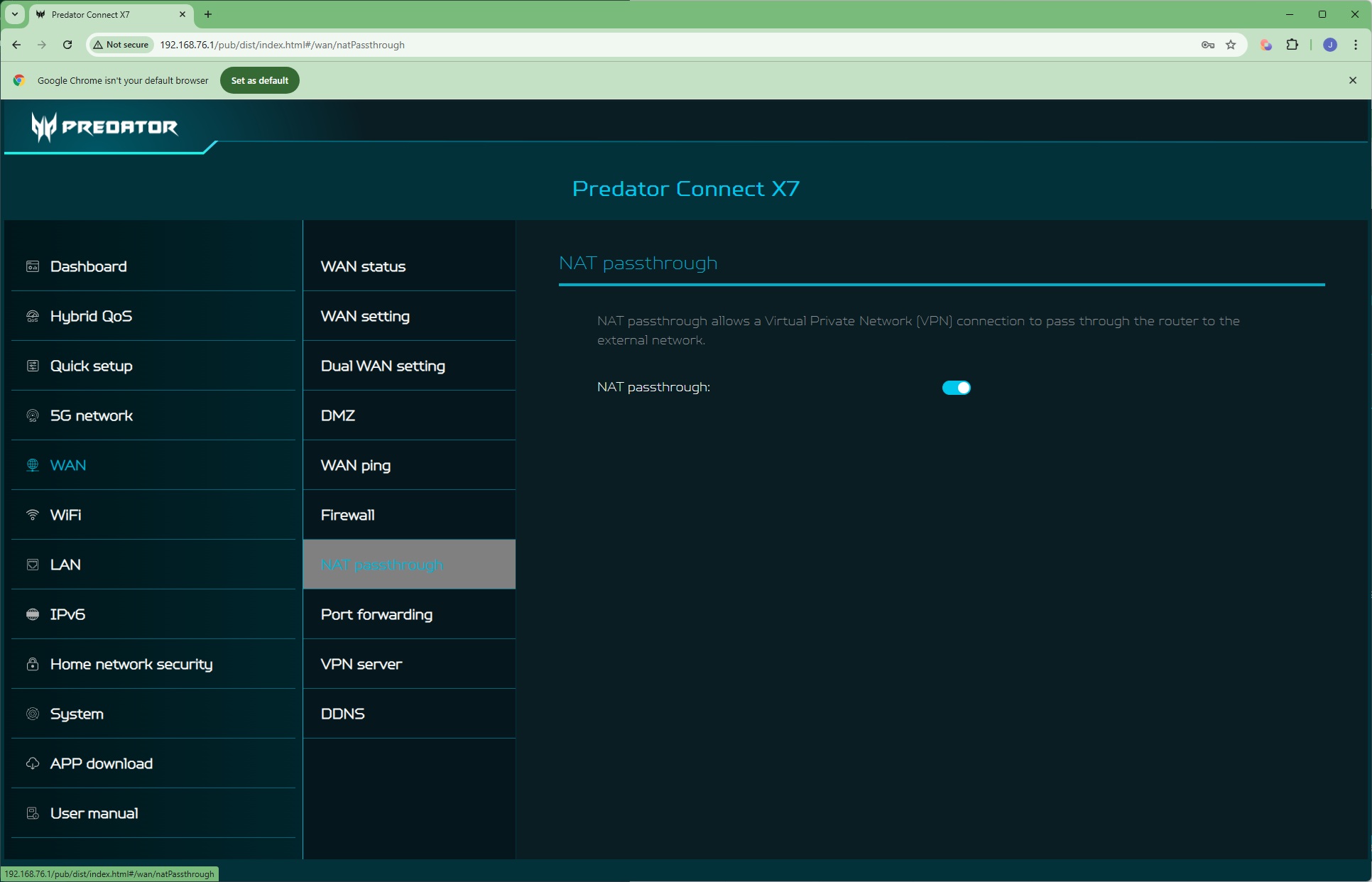Screen dimensions: 1372x882
Task: Click the Home network security lock icon
Action: click(33, 664)
